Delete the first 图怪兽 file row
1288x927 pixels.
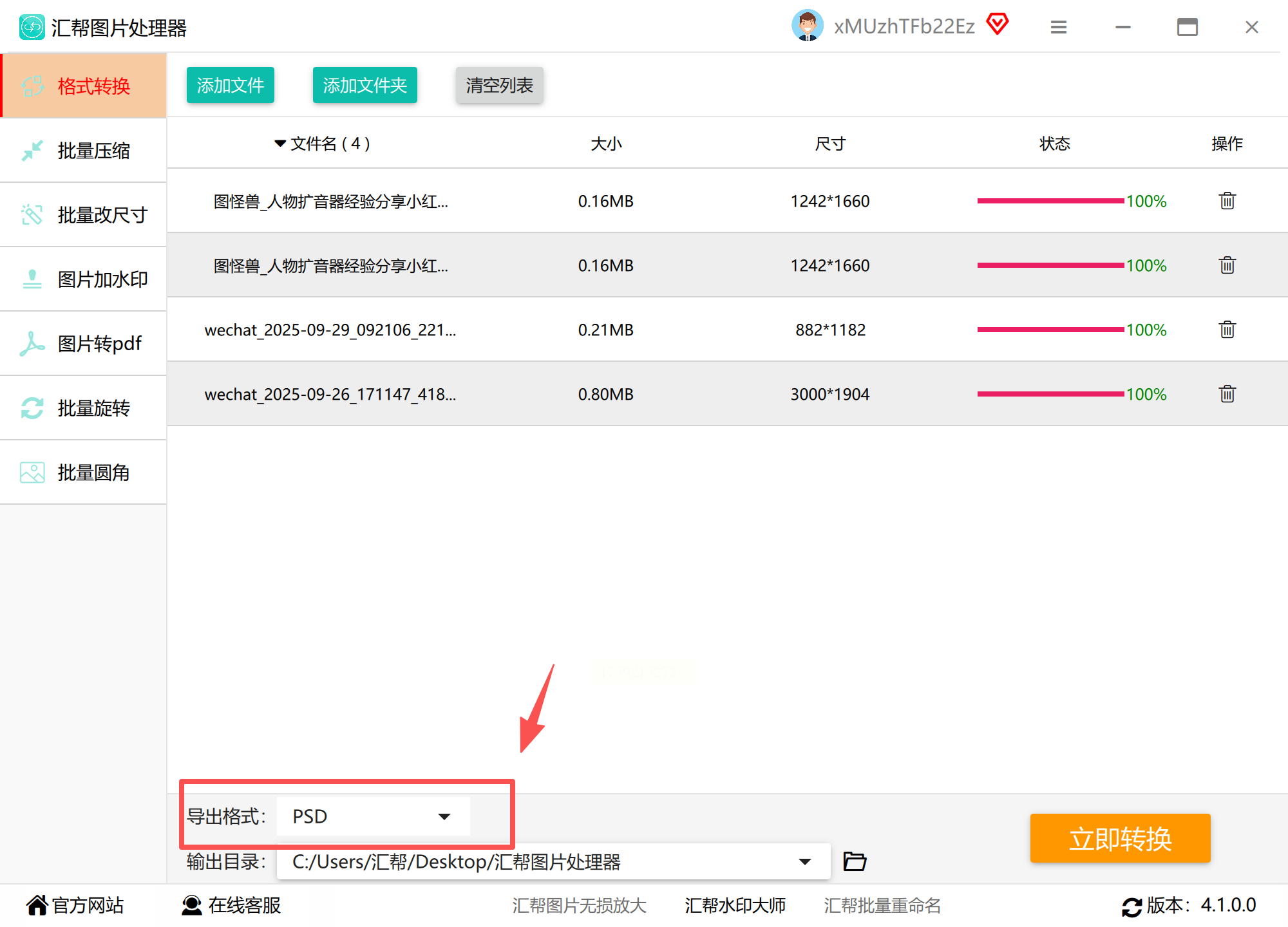click(1227, 201)
